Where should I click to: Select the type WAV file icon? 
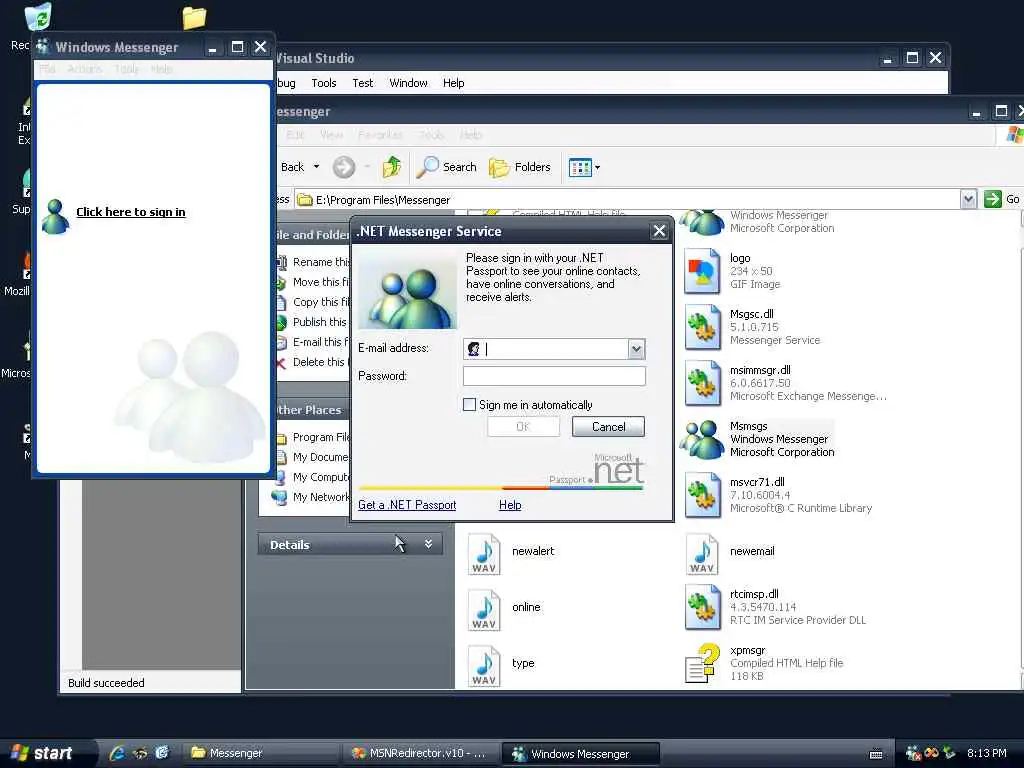tap(484, 666)
